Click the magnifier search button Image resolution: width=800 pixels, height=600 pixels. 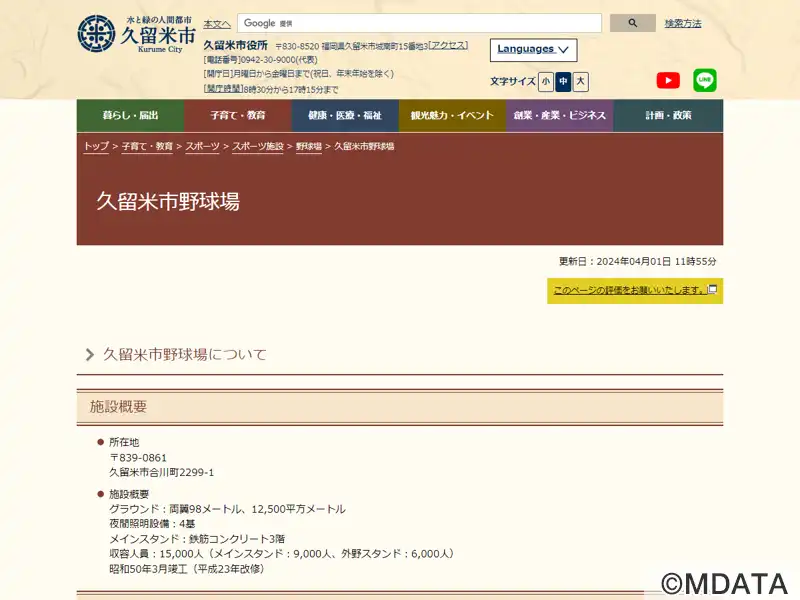(x=633, y=23)
